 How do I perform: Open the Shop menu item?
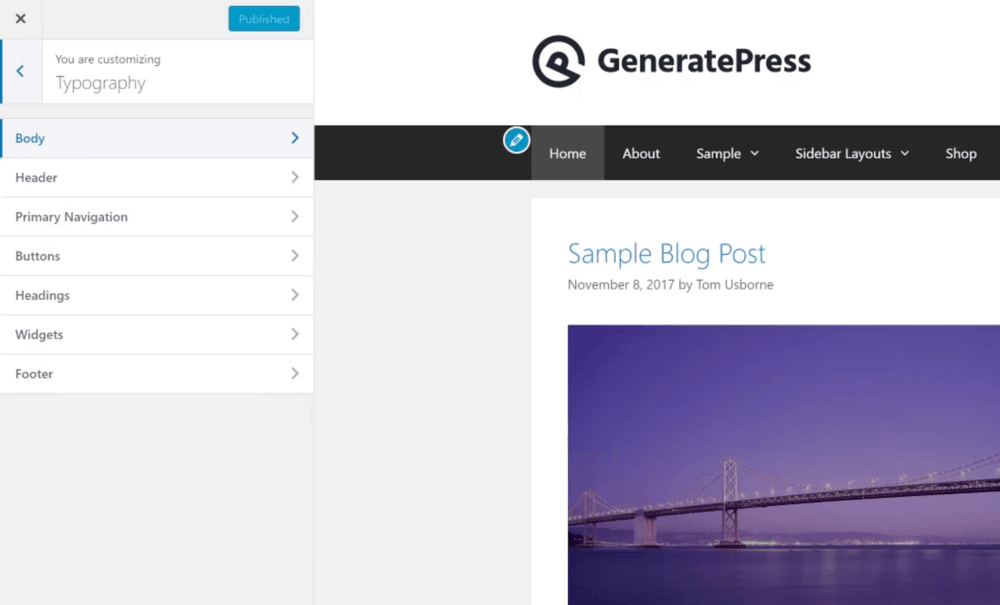pos(960,153)
